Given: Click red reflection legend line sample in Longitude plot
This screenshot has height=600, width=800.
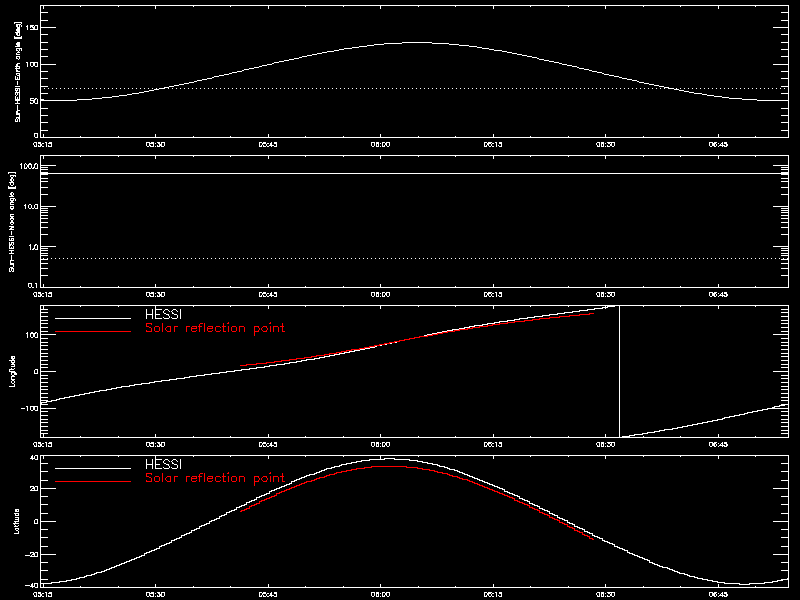Looking at the screenshot, I should click(93, 332).
